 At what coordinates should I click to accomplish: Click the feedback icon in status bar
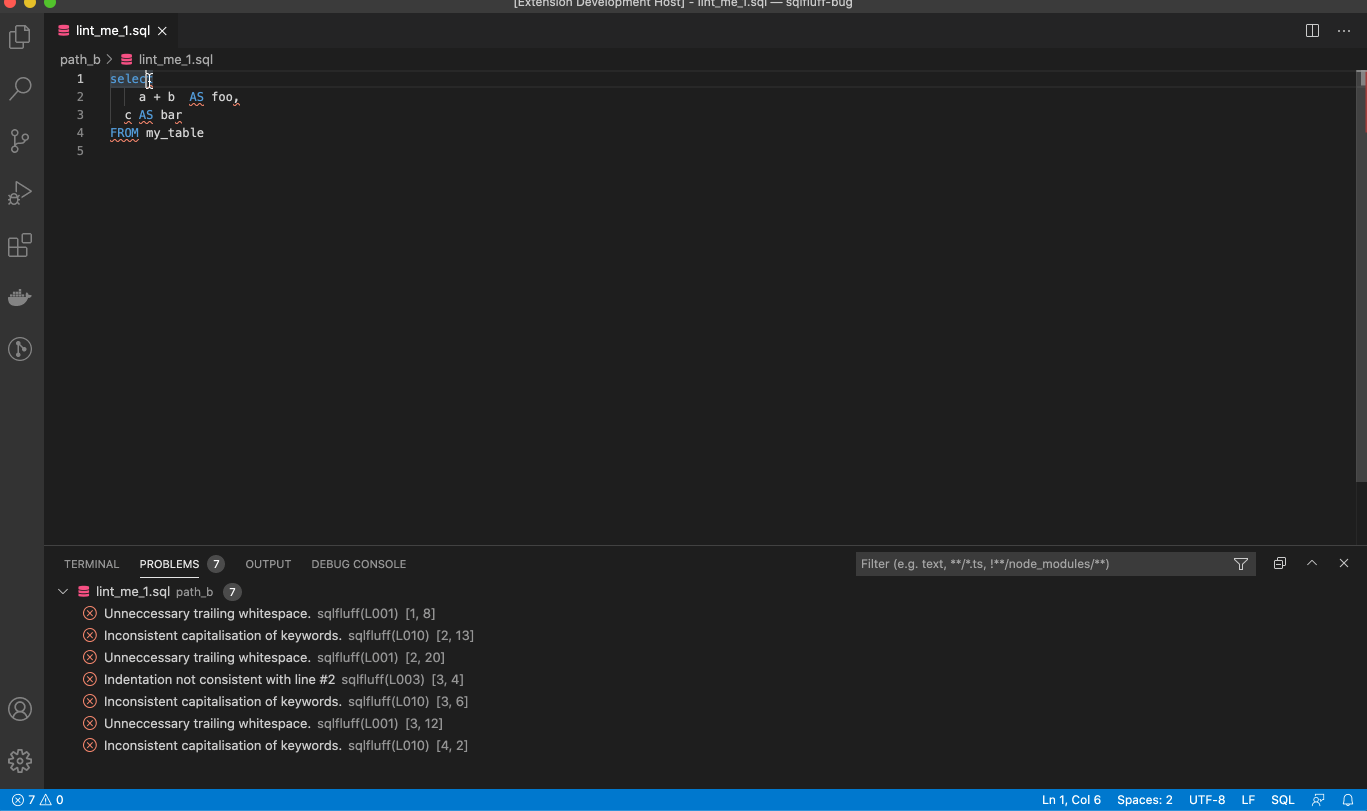click(1319, 800)
